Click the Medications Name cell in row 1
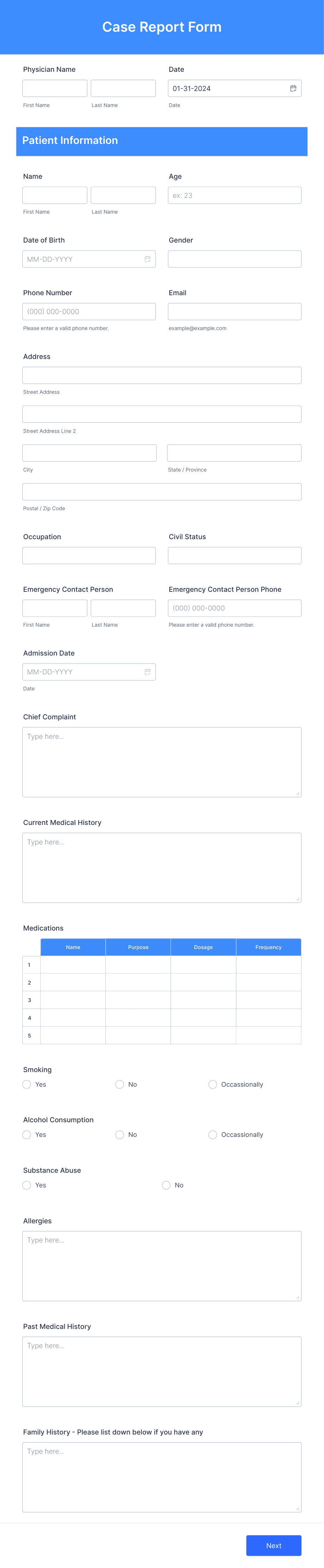 (73, 965)
